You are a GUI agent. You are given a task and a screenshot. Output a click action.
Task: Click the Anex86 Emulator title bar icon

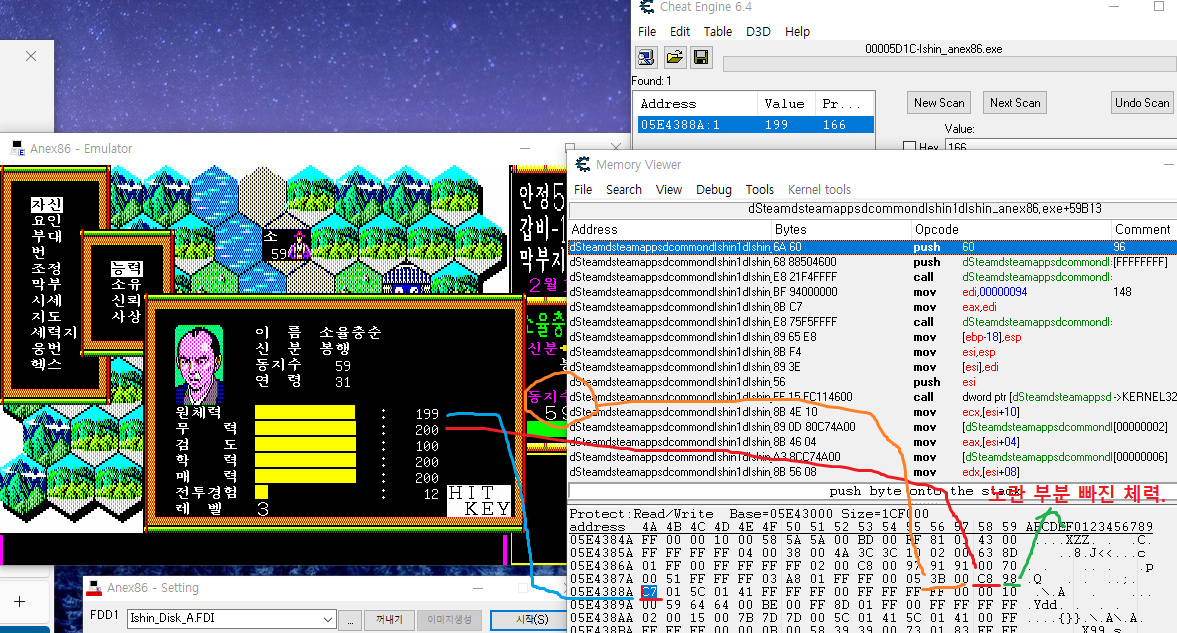coord(17,149)
